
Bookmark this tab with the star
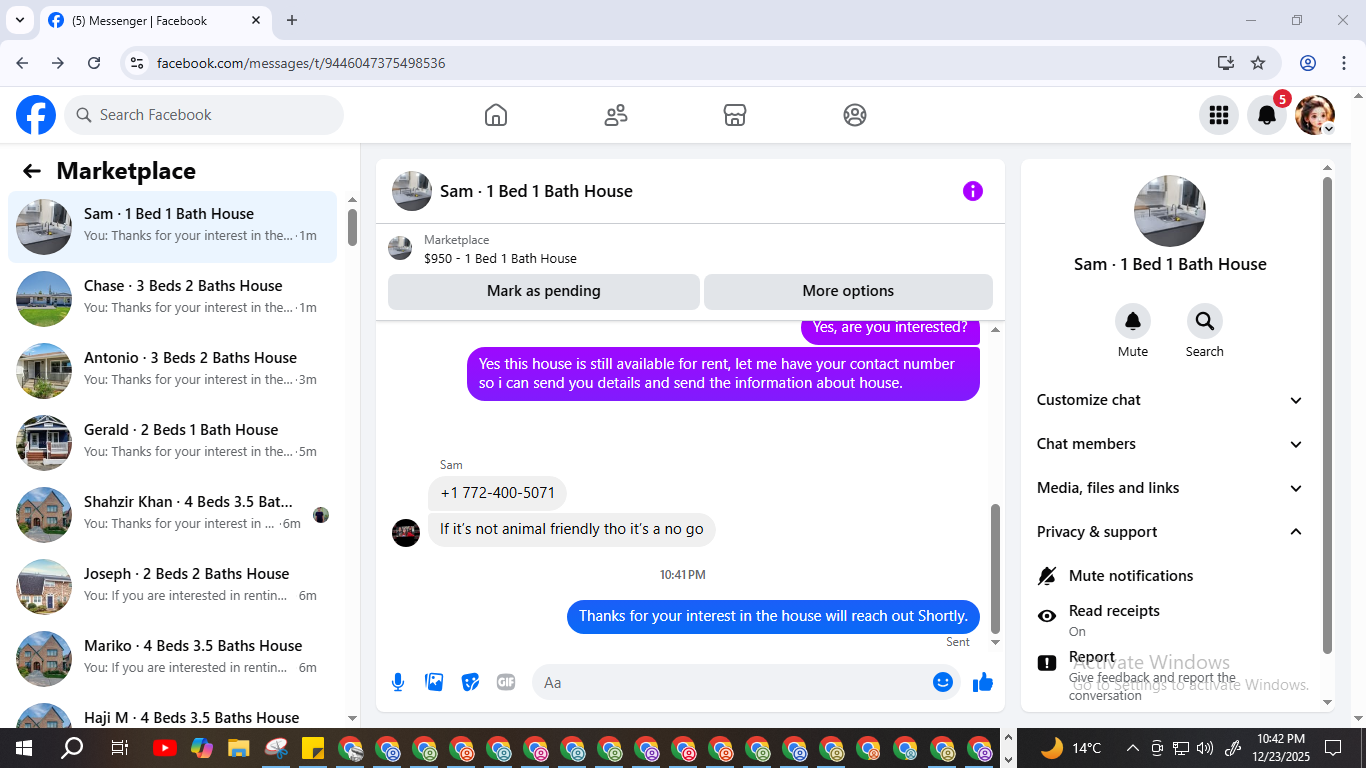tap(1258, 63)
